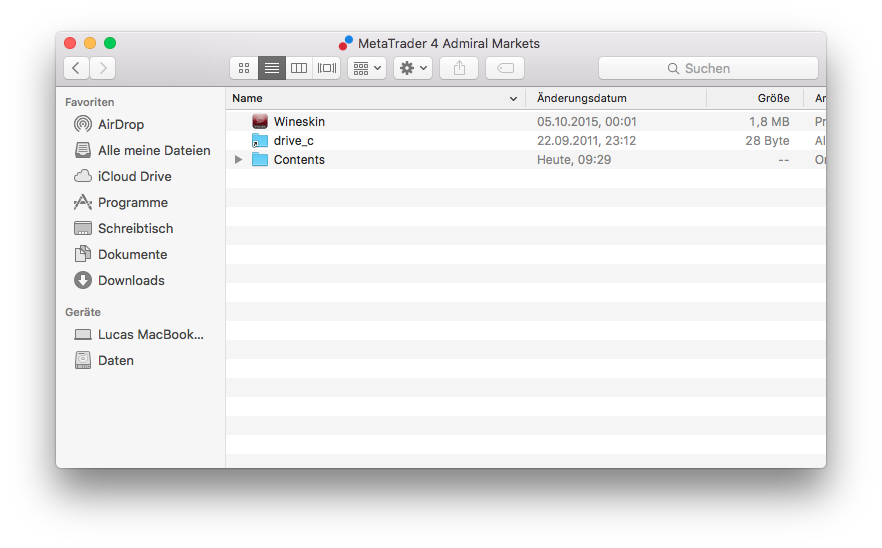Screen dimensions: 882x548
Task: Click the Name column sort chevron
Action: click(513, 98)
